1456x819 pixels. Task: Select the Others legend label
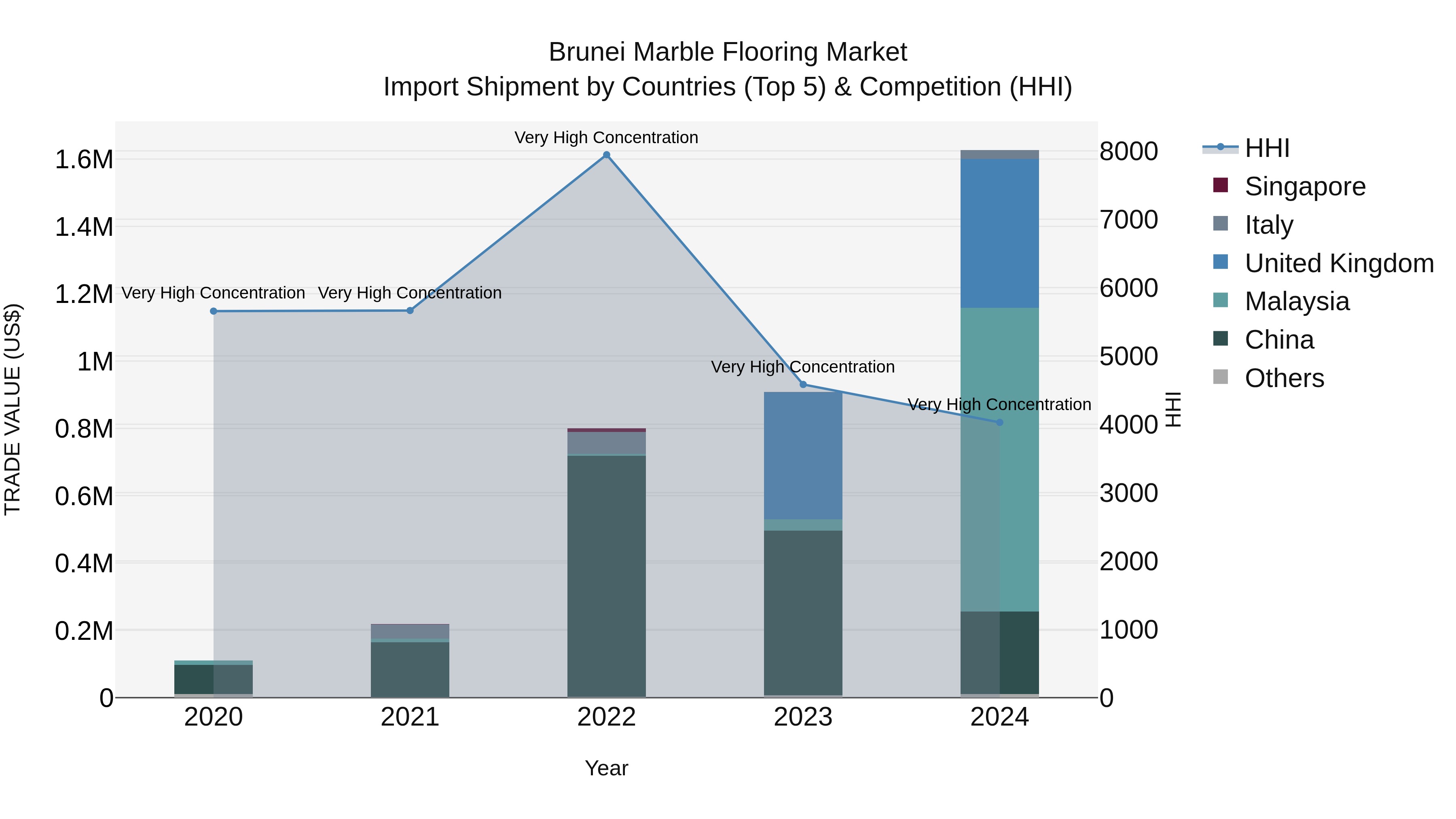pyautogui.click(x=1285, y=378)
